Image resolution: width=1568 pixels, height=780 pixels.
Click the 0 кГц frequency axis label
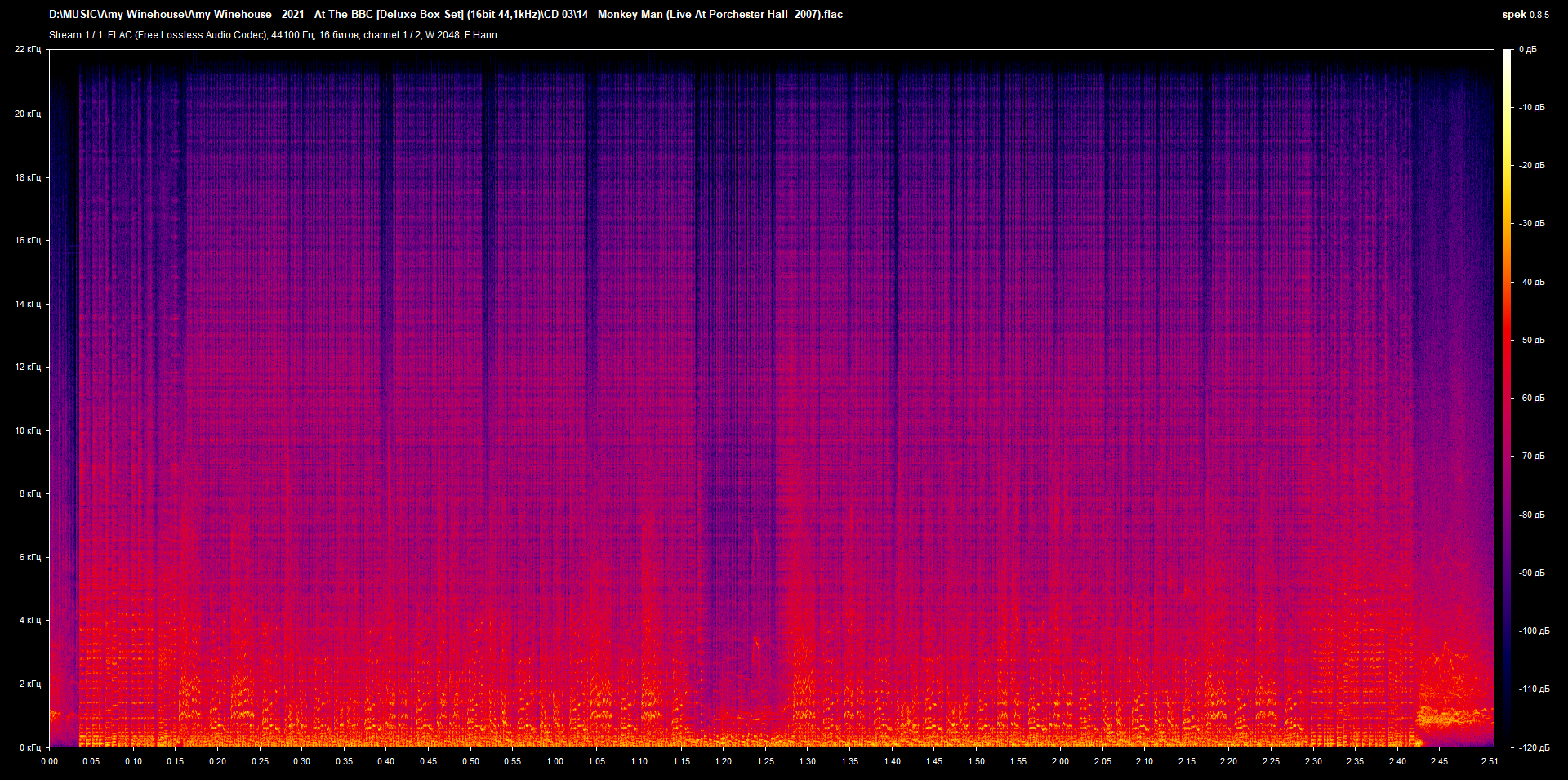point(29,747)
